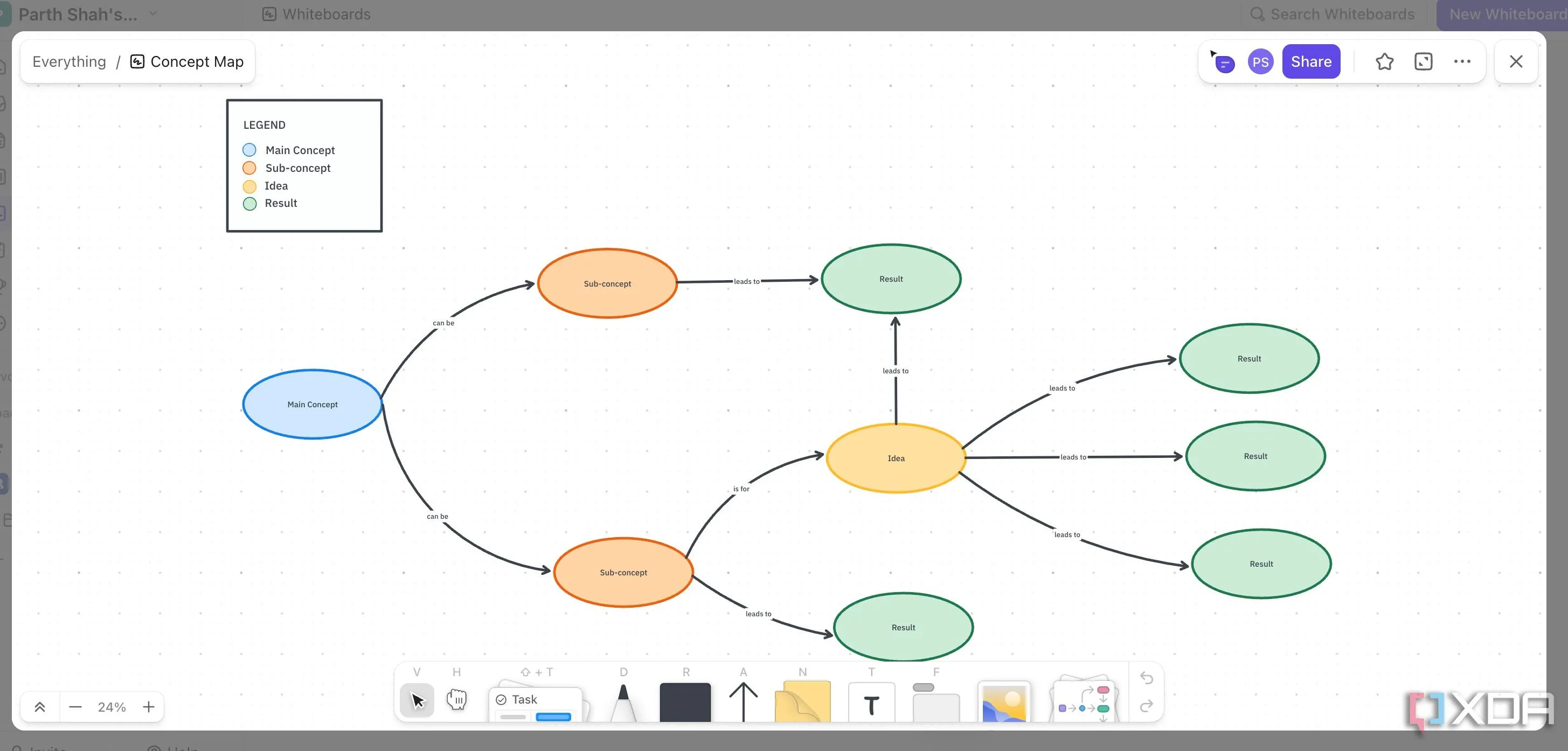Zoom out with the minus button
This screenshot has width=1568, height=751.
[x=75, y=707]
